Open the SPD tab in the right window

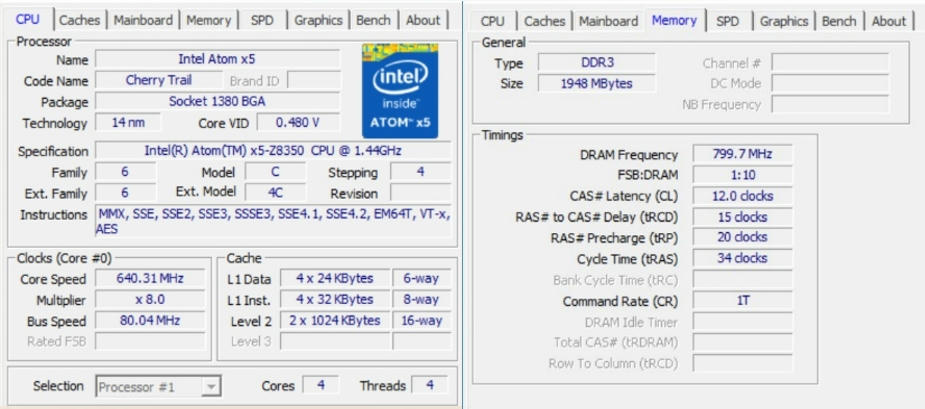coord(727,21)
